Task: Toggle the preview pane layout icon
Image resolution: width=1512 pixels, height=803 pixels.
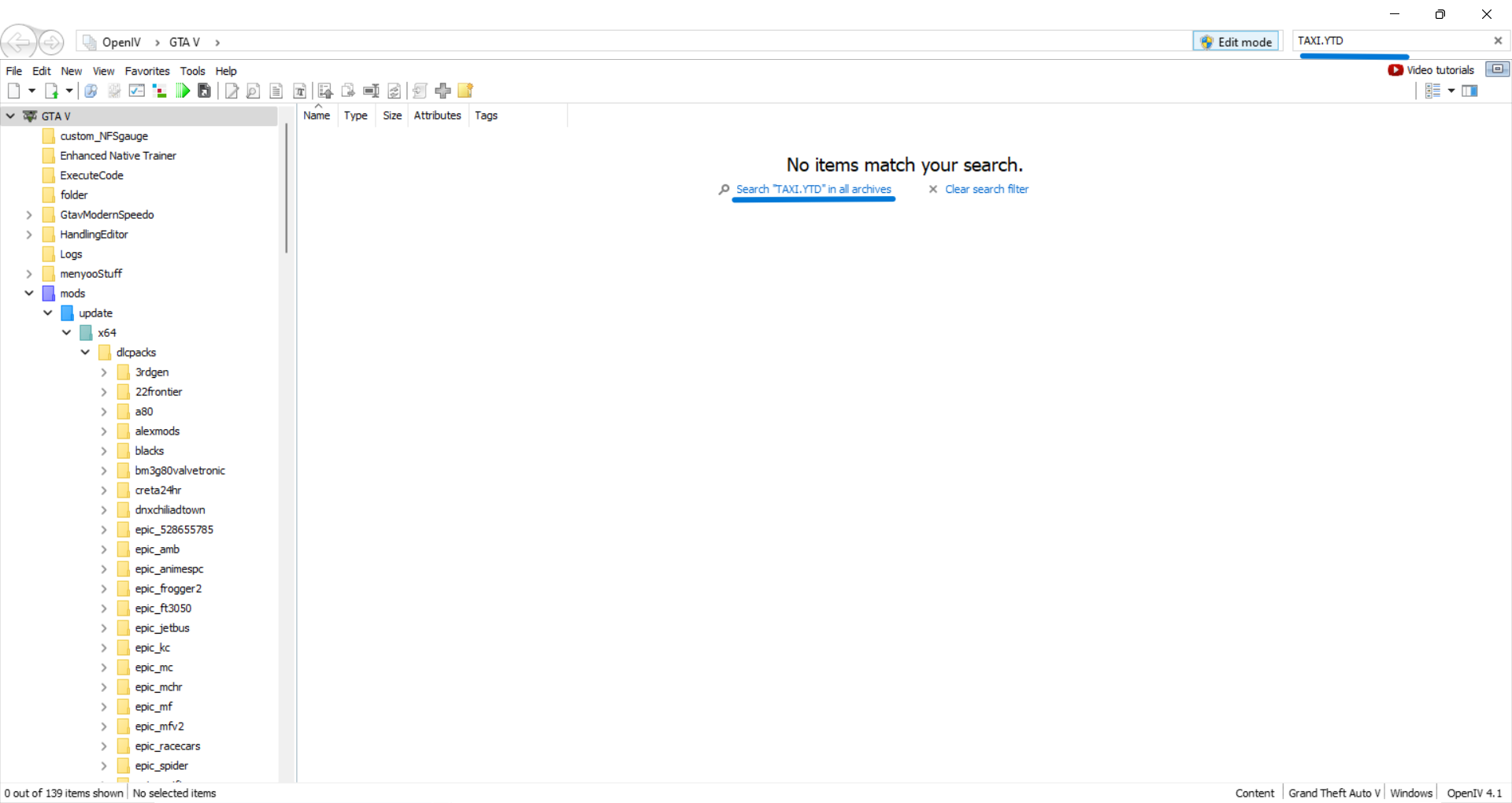Action: tap(1469, 91)
